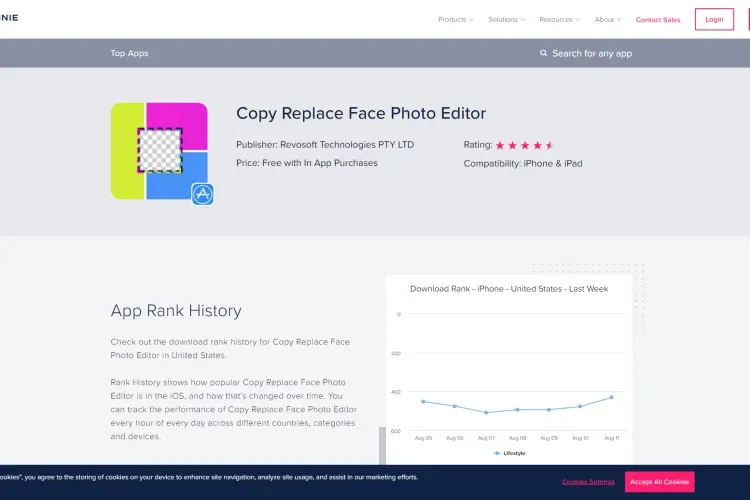This screenshot has width=750, height=500.
Task: Click the Aug 09 data point on chart
Action: click(x=549, y=410)
